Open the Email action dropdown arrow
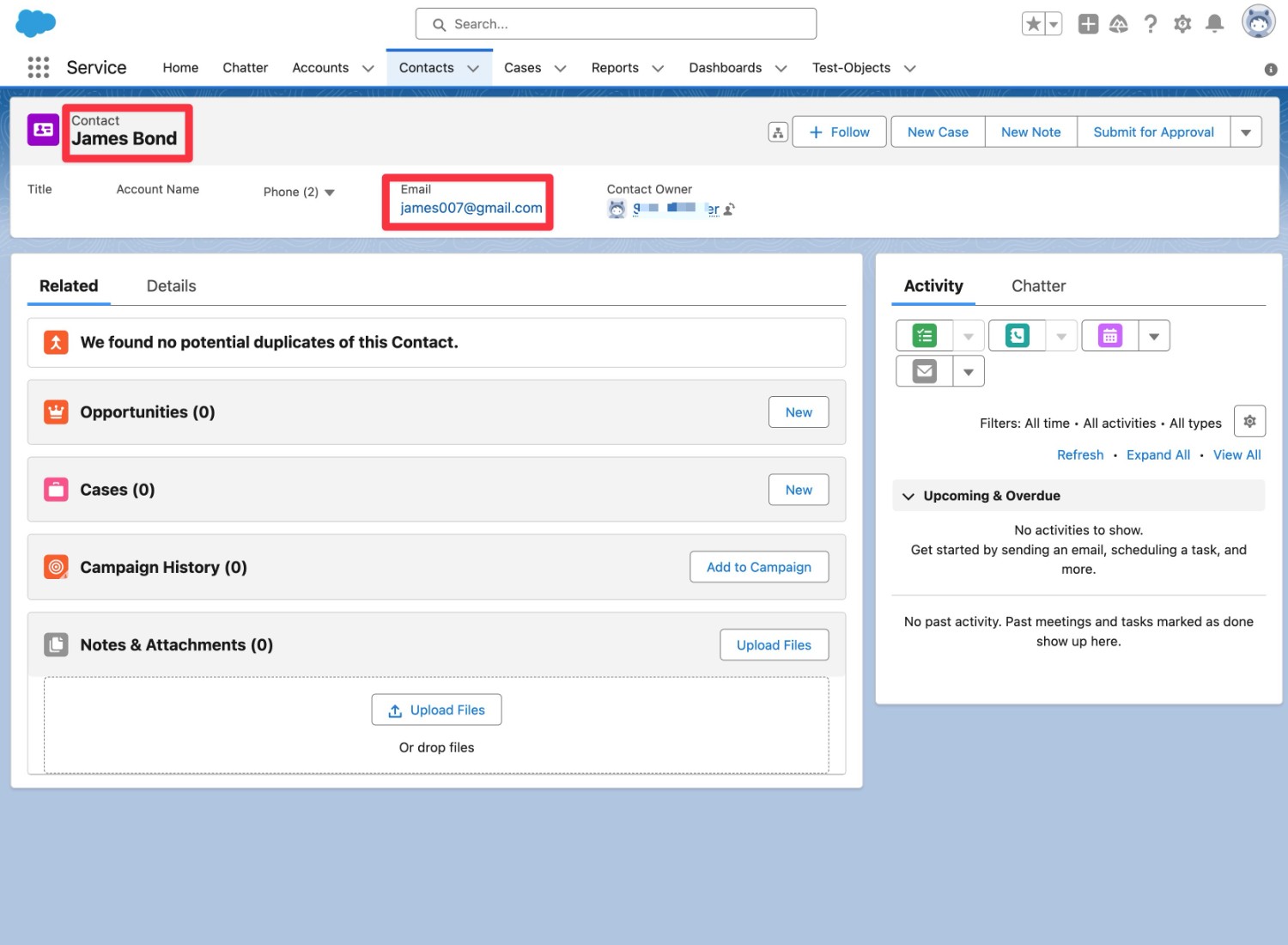 [x=969, y=371]
